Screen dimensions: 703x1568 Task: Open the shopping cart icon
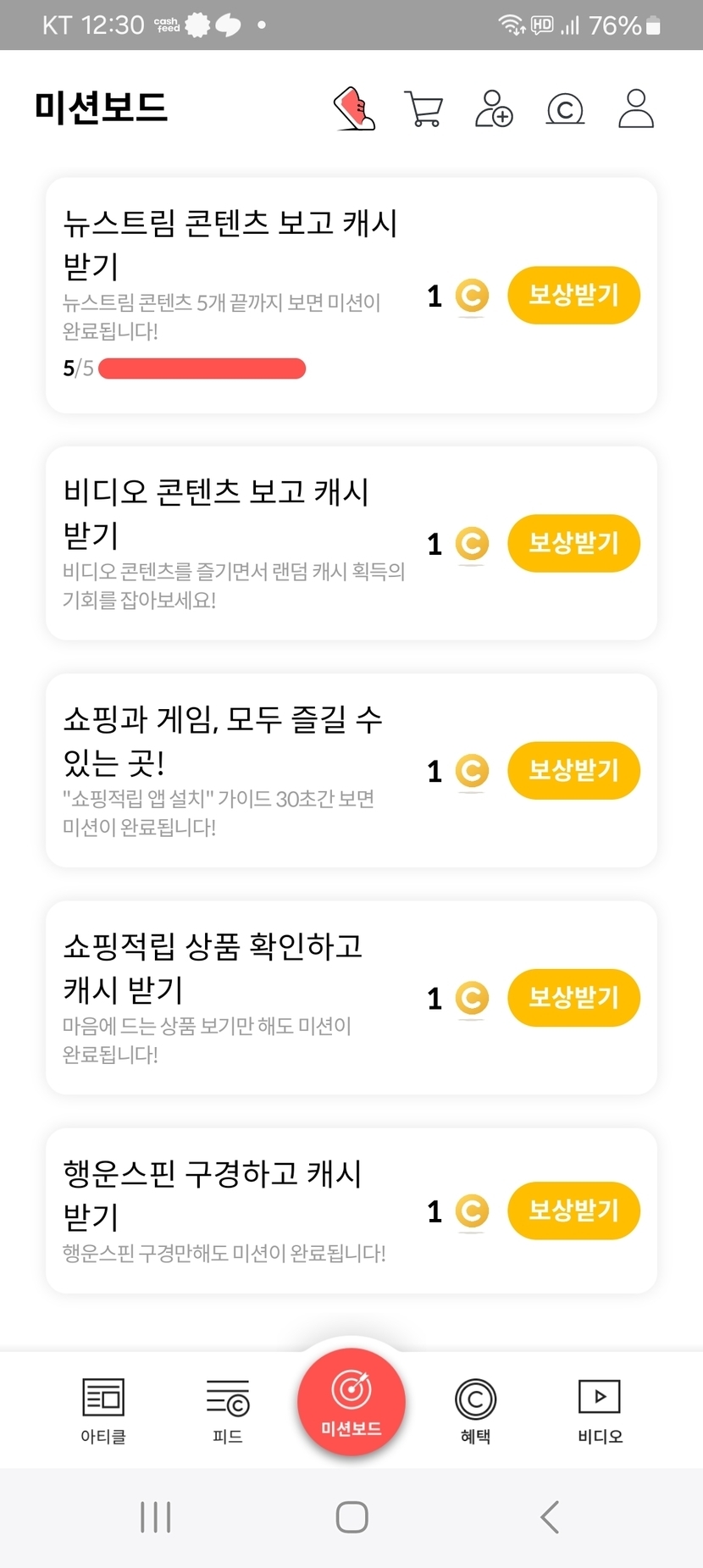423,109
